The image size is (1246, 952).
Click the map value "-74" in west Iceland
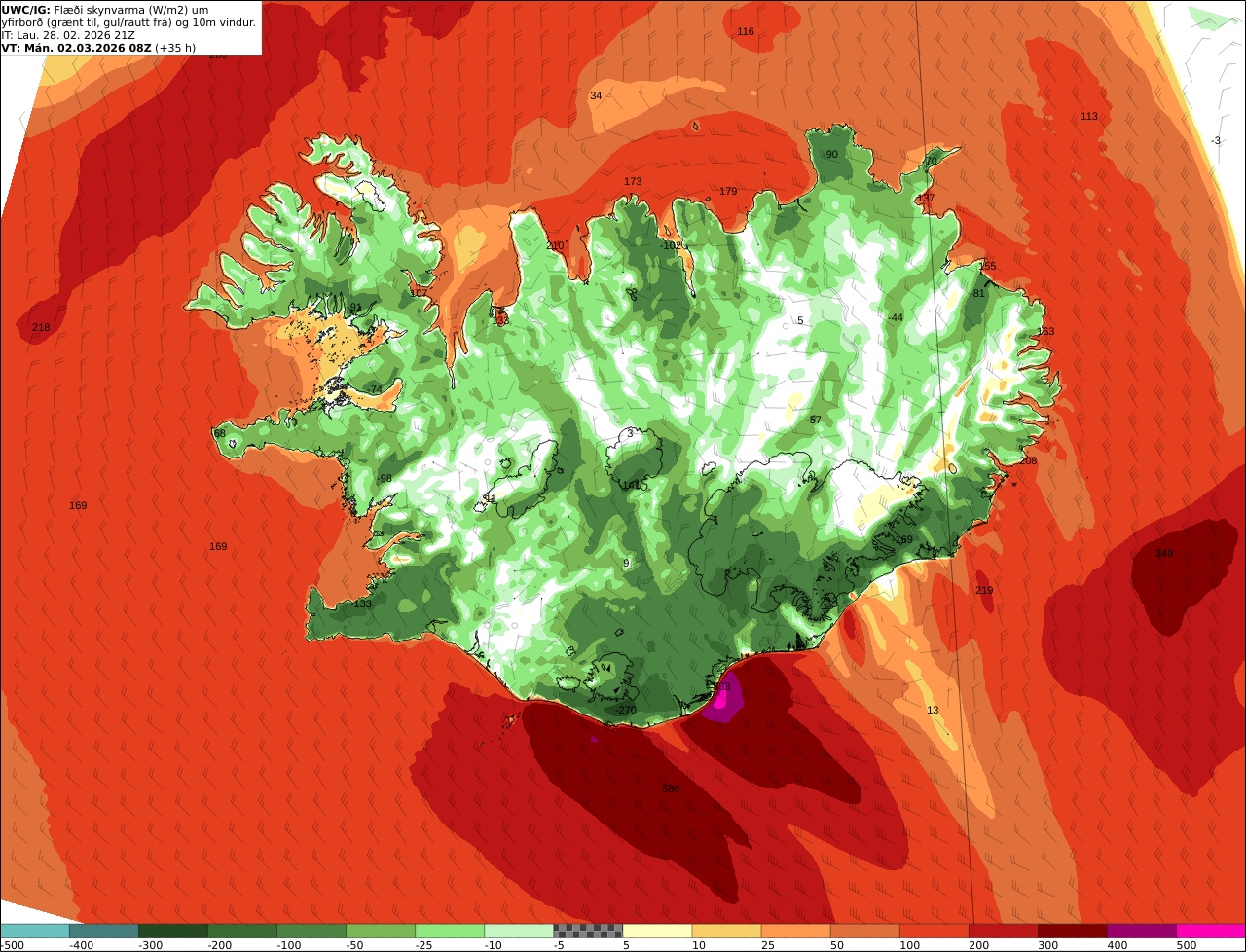coord(375,389)
